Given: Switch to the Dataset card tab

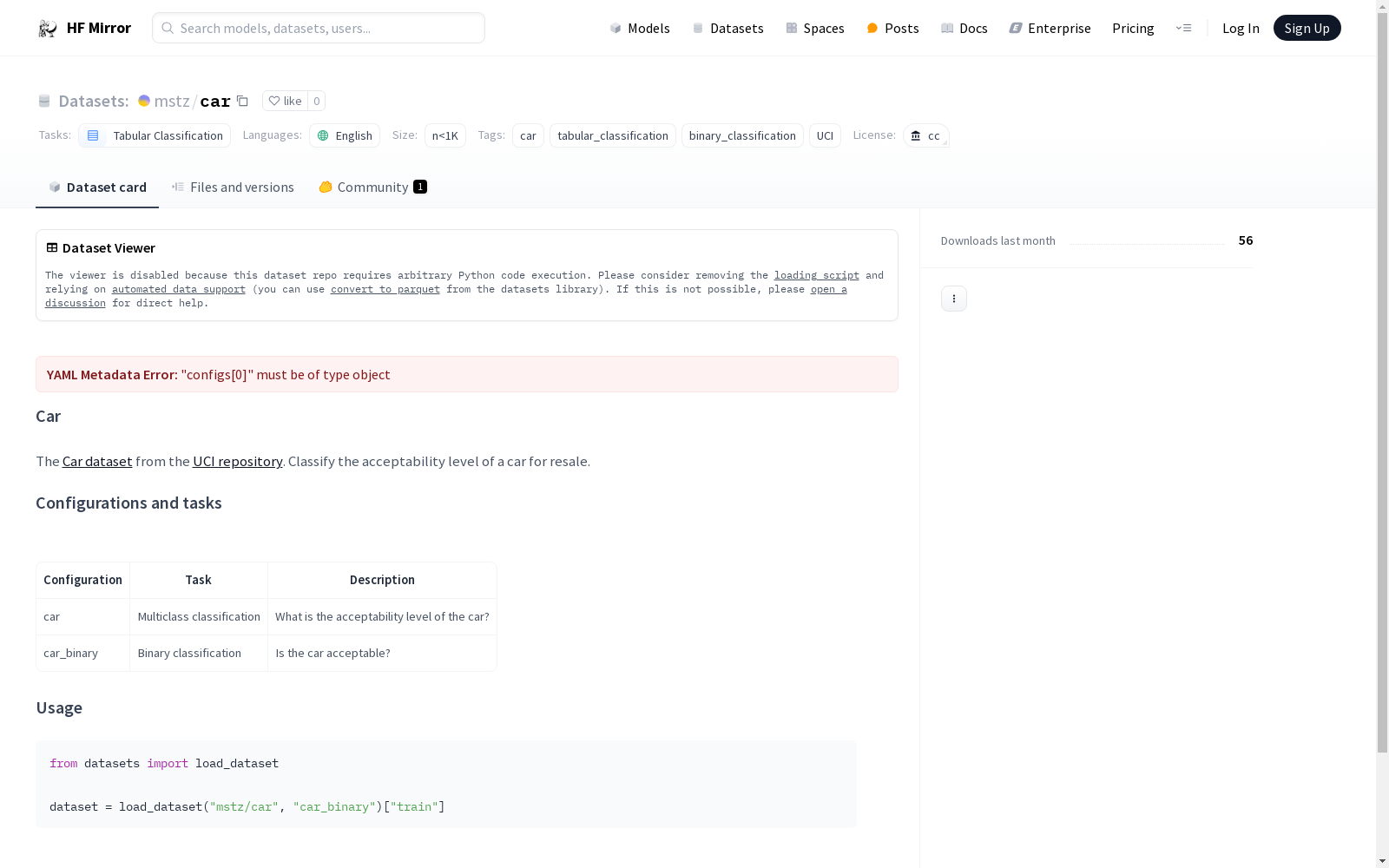Looking at the screenshot, I should pos(97,187).
